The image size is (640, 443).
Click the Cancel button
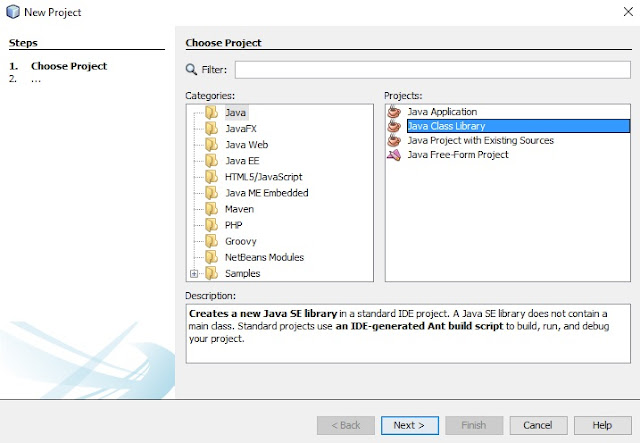tap(538, 425)
